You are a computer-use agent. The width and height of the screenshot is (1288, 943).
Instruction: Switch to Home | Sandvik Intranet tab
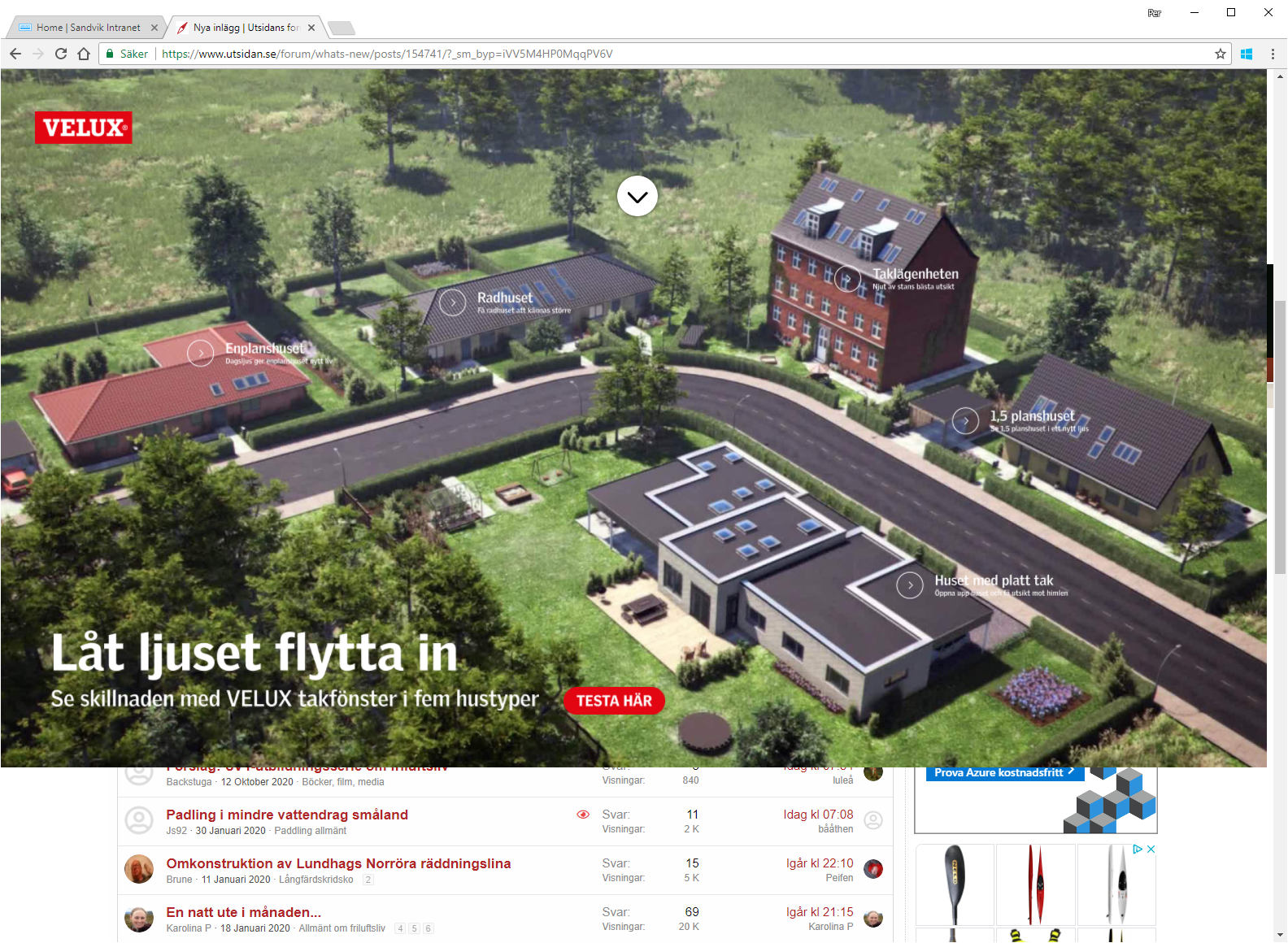pyautogui.click(x=88, y=28)
